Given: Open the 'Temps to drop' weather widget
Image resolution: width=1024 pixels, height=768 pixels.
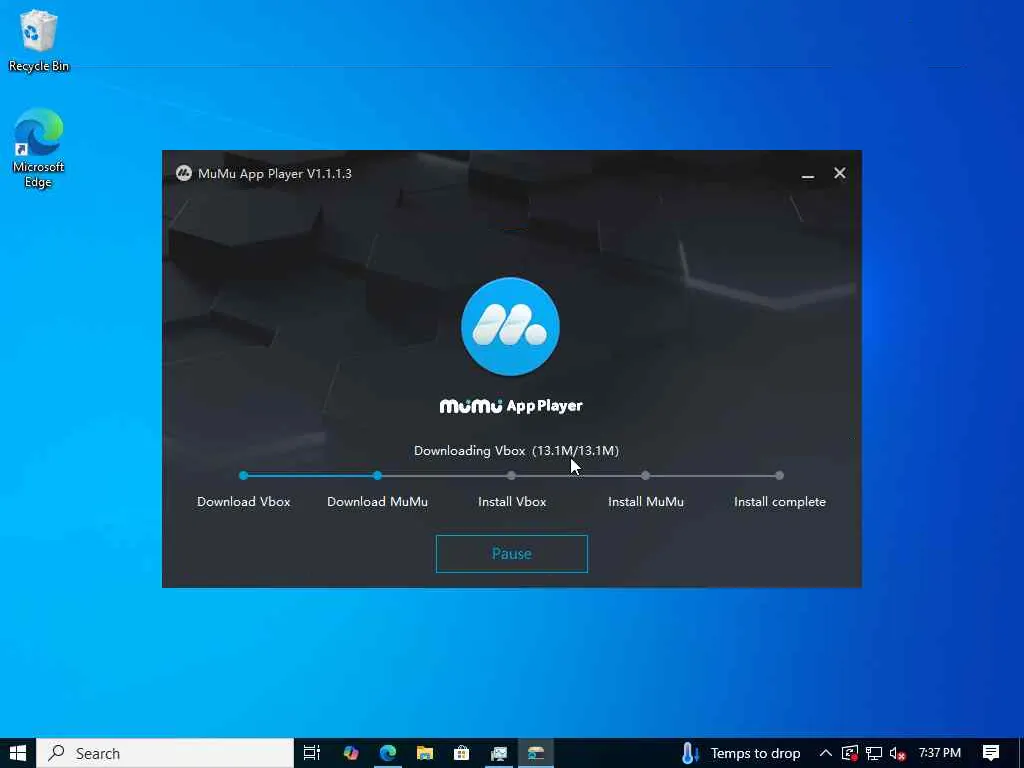Looking at the screenshot, I should point(741,753).
